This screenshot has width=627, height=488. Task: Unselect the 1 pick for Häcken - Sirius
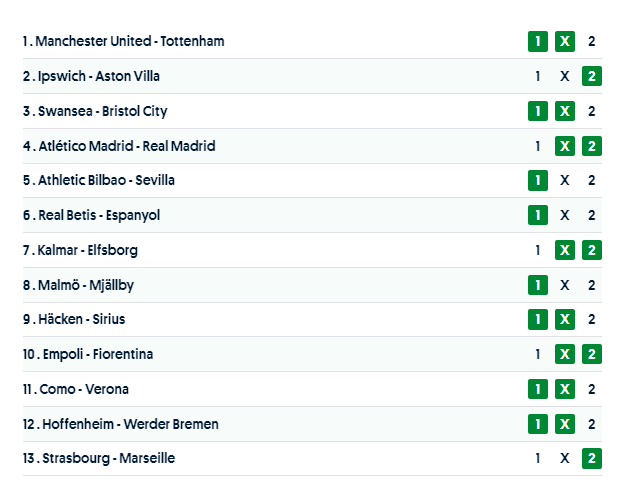(x=538, y=320)
